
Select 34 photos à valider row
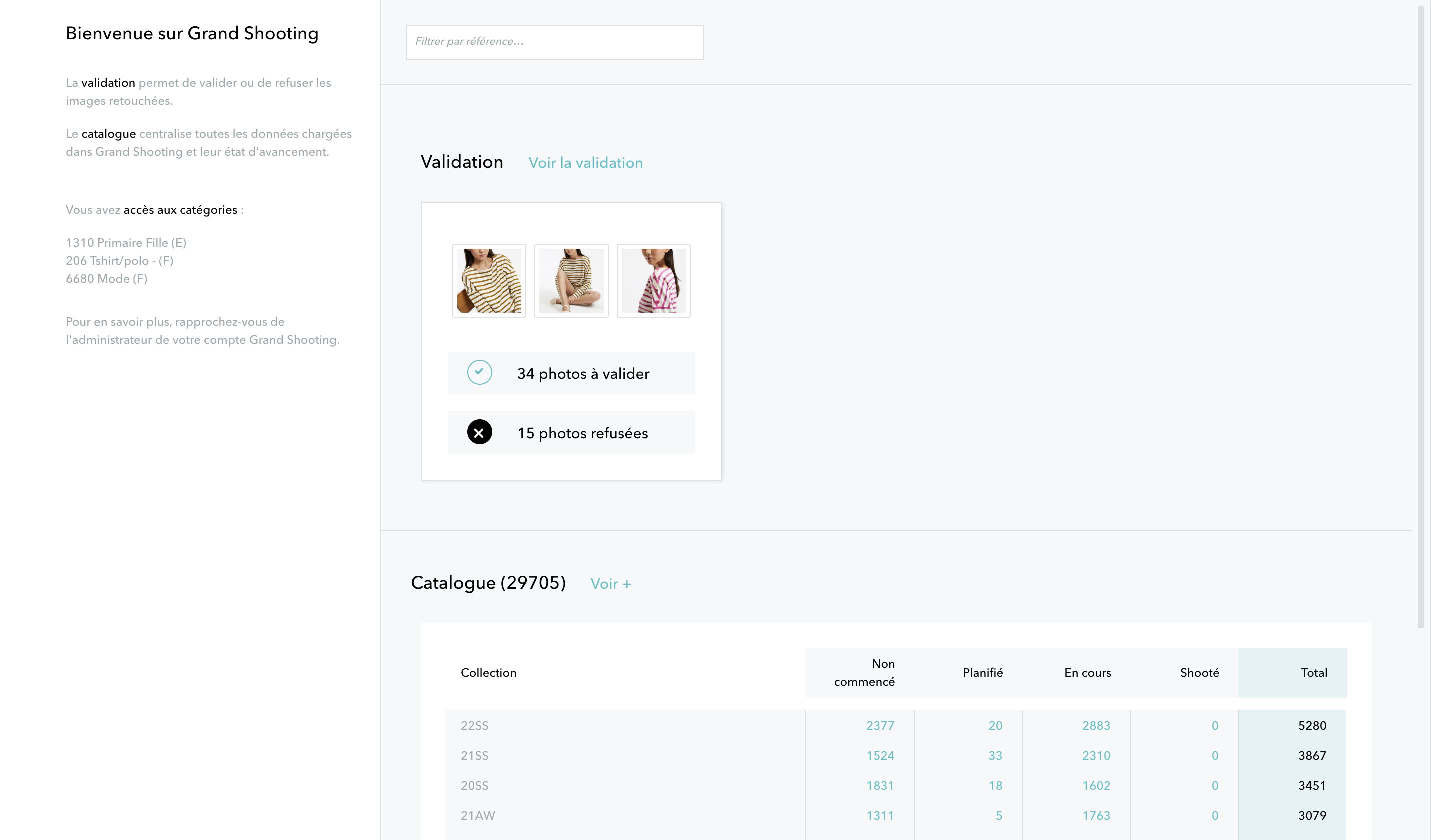point(582,373)
